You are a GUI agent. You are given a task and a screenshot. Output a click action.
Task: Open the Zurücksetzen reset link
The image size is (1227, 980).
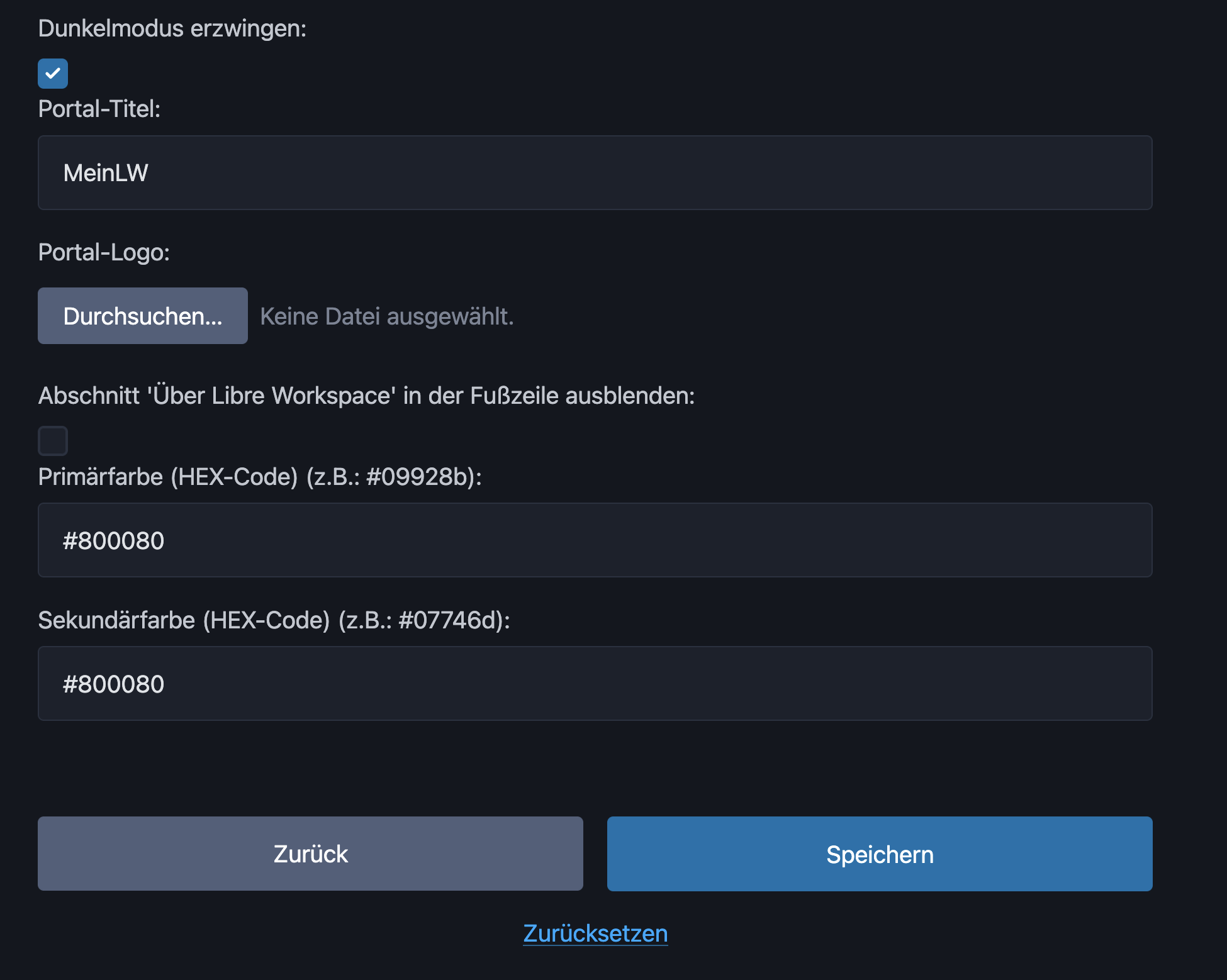[595, 933]
